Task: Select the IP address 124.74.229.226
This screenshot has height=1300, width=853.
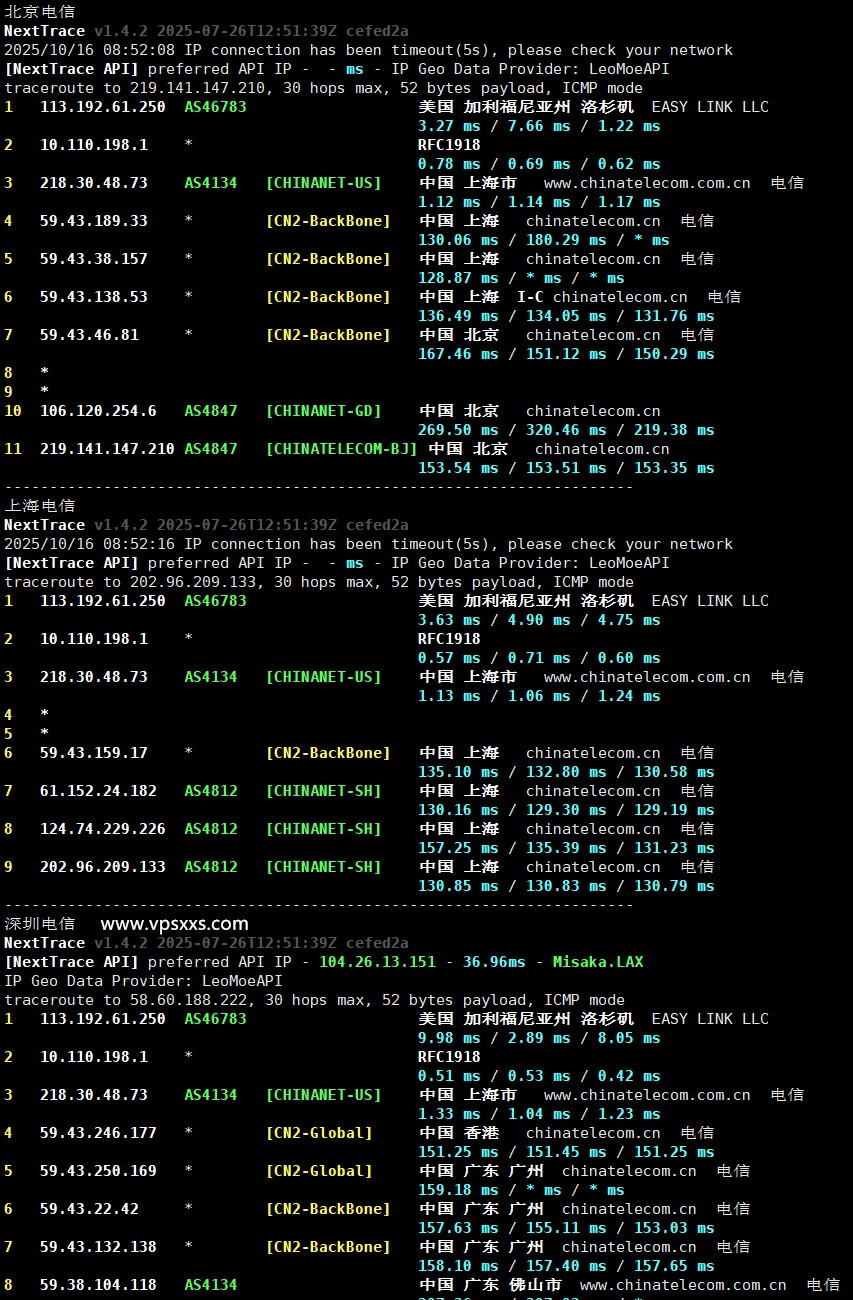Action: click(102, 829)
